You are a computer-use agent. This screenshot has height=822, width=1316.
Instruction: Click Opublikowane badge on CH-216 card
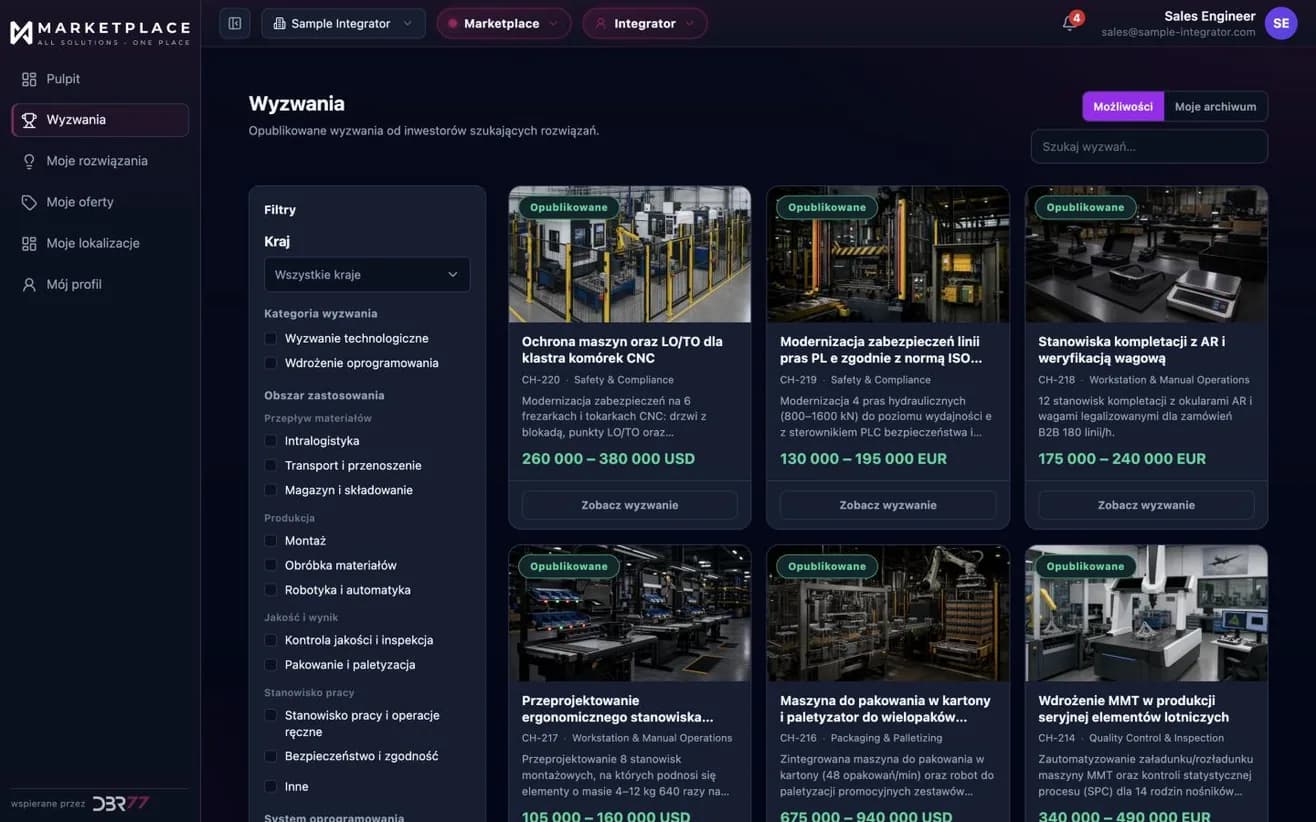827,566
